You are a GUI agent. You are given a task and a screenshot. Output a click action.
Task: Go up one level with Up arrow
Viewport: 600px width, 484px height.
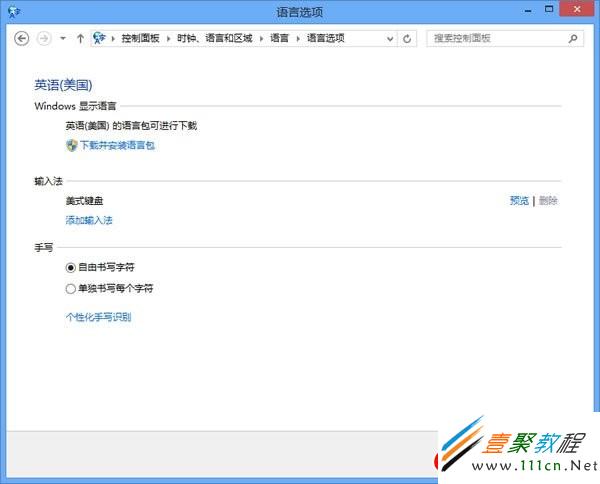(x=80, y=38)
